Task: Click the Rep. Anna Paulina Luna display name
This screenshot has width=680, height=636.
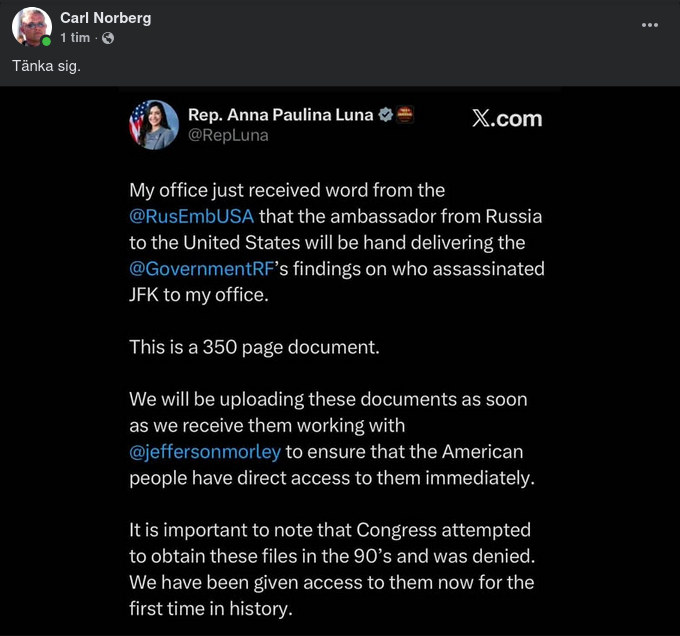Action: click(x=279, y=115)
